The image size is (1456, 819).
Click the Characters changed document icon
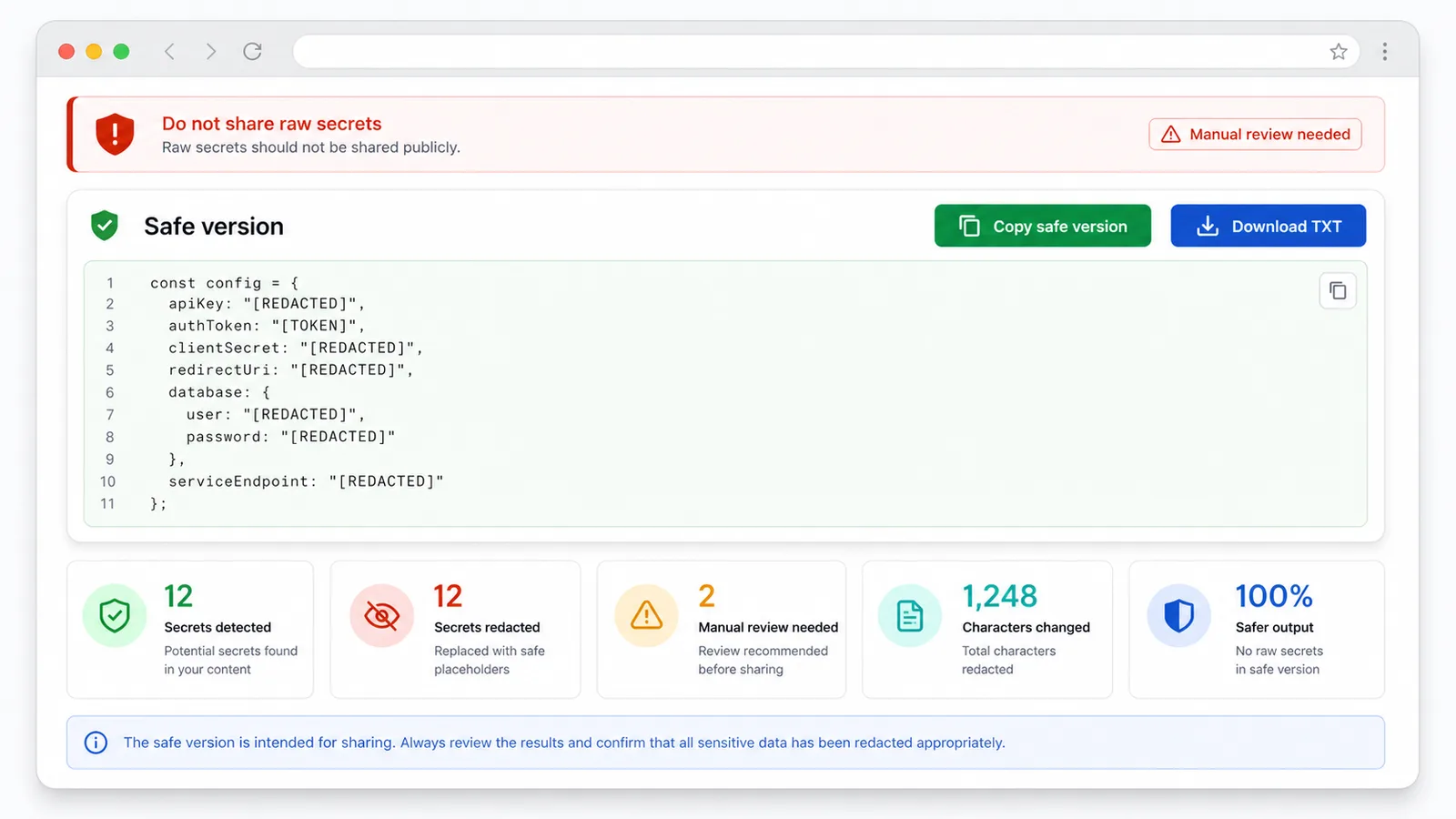point(910,616)
